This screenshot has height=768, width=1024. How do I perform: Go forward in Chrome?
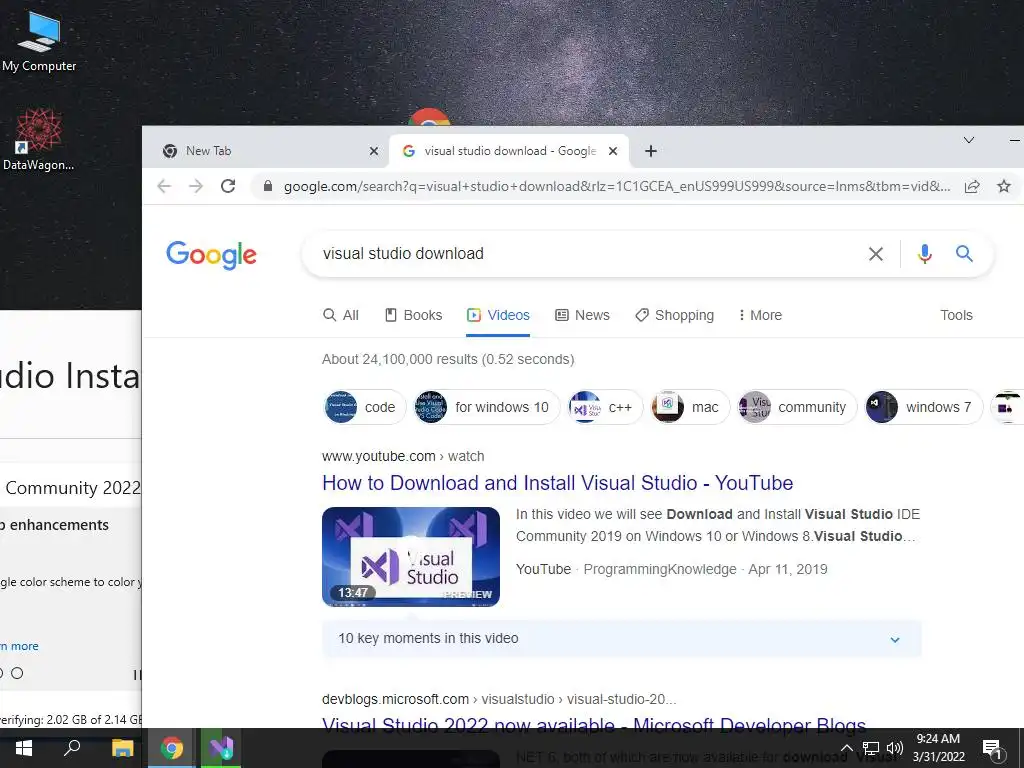click(x=196, y=186)
